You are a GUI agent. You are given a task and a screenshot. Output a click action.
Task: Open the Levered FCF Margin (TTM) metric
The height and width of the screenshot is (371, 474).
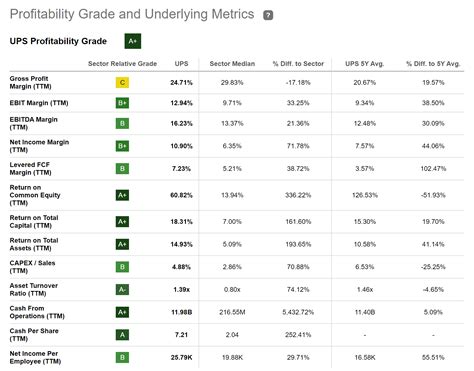pos(30,168)
